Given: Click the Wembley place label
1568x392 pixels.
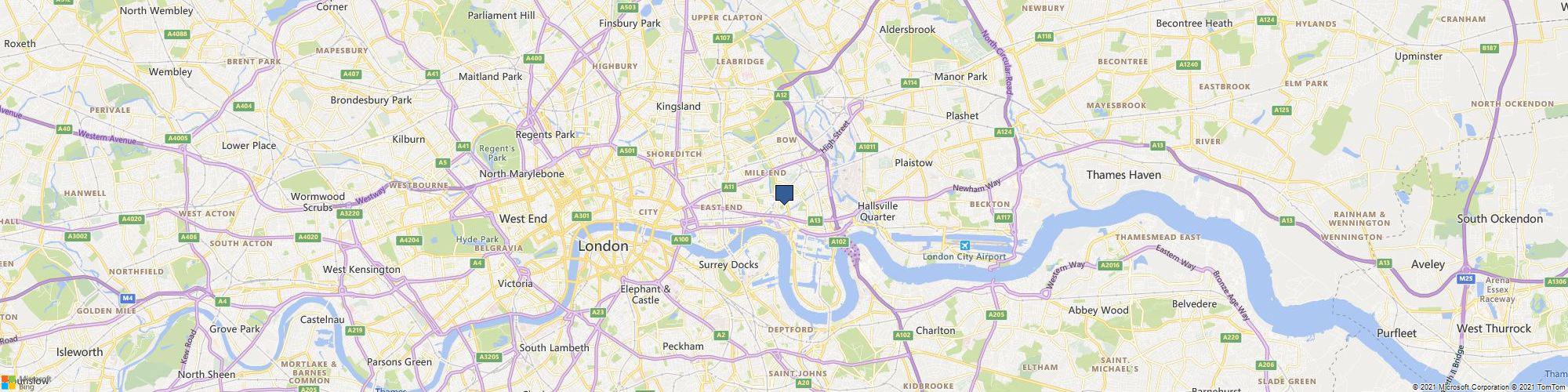Looking at the screenshot, I should tap(170, 72).
